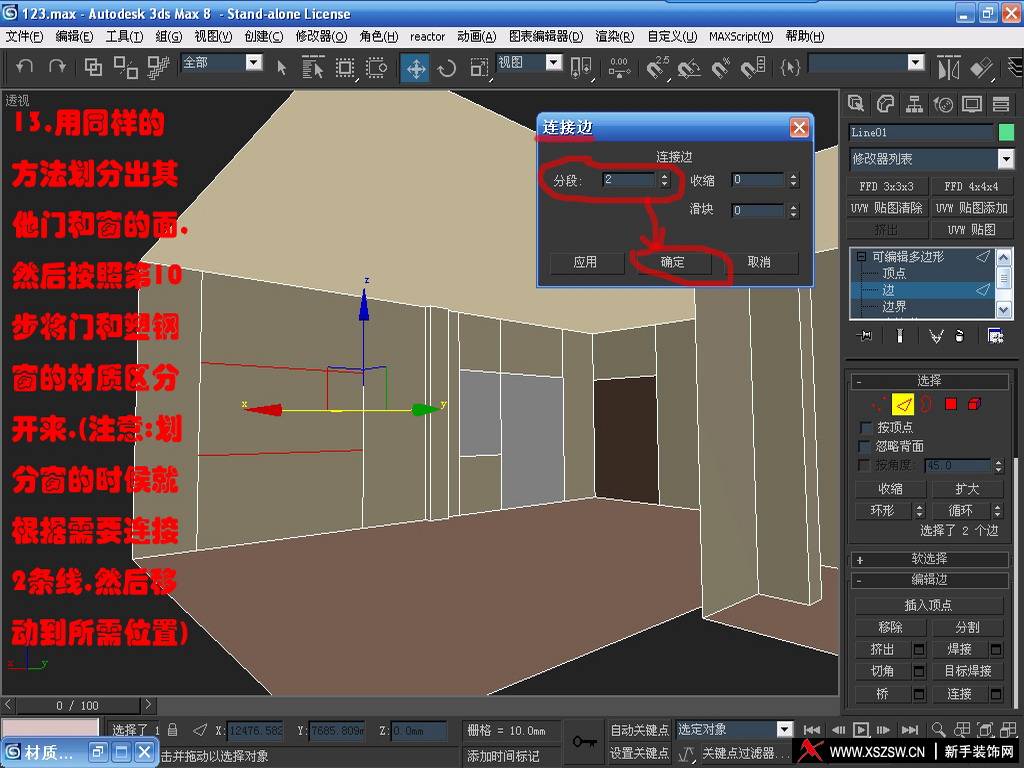Toggle the 忽略背面 checkbox

pyautogui.click(x=866, y=446)
